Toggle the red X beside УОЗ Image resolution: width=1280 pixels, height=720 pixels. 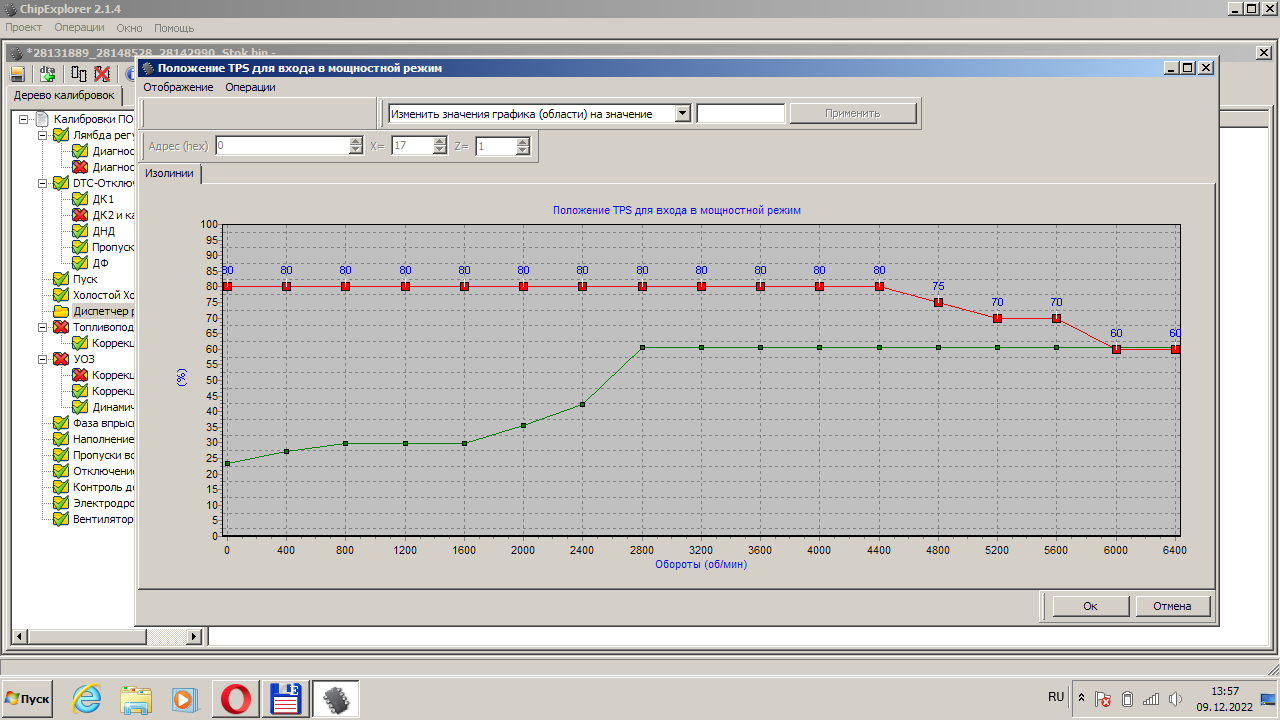coord(61,360)
